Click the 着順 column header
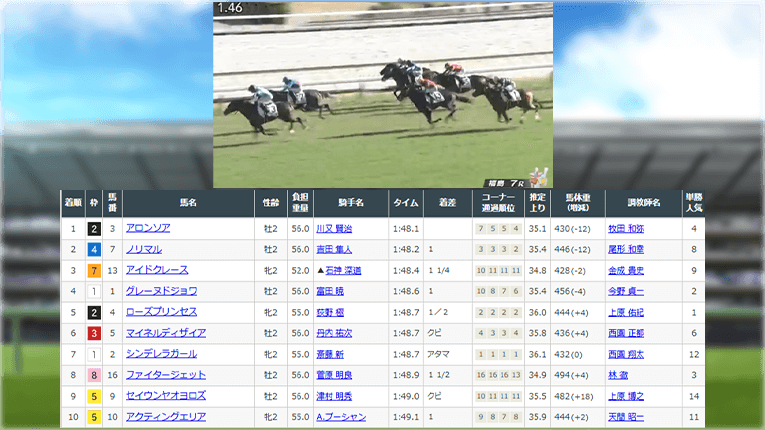 coord(73,203)
